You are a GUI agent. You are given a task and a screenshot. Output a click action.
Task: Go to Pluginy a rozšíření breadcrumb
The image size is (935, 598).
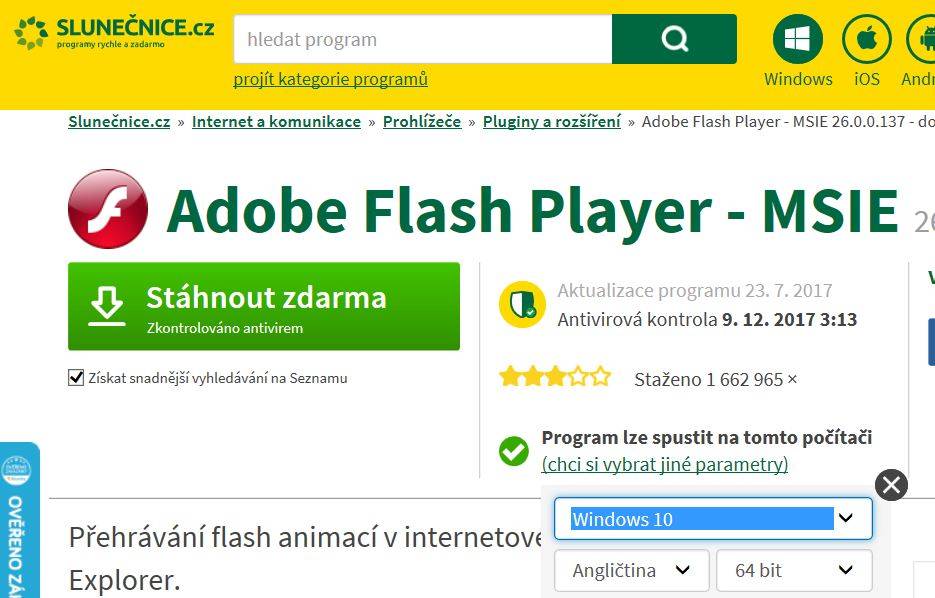(552, 122)
